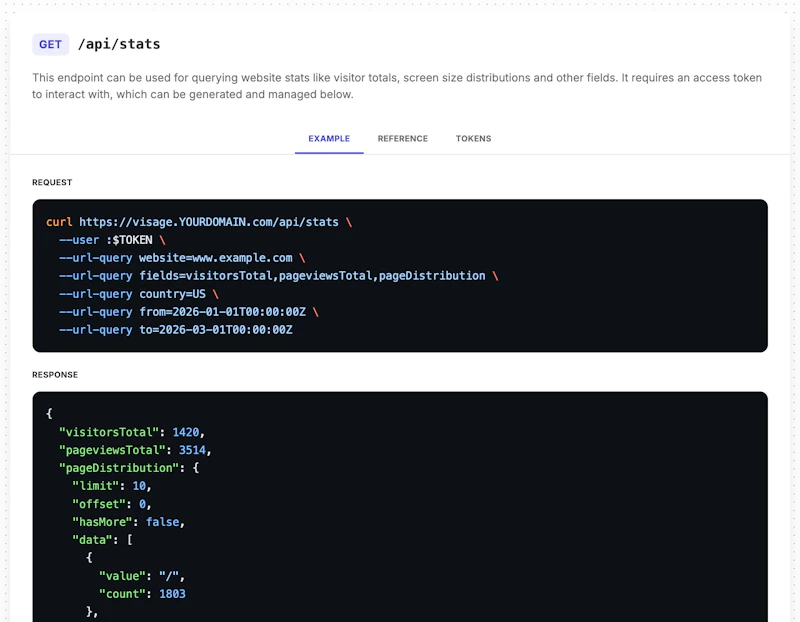800x622 pixels.
Task: Click the to=2026-03-01T00:00:00Z line
Action: (x=176, y=330)
